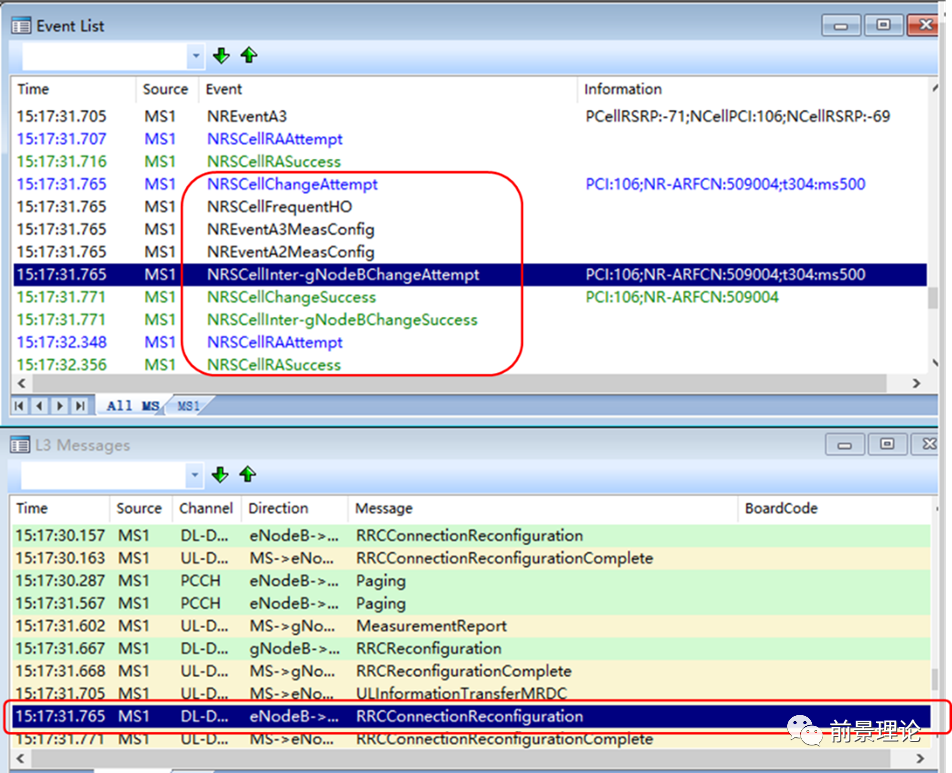The height and width of the screenshot is (773, 952).
Task: Select the NREventA3MeasConfig event row
Action: [470, 229]
